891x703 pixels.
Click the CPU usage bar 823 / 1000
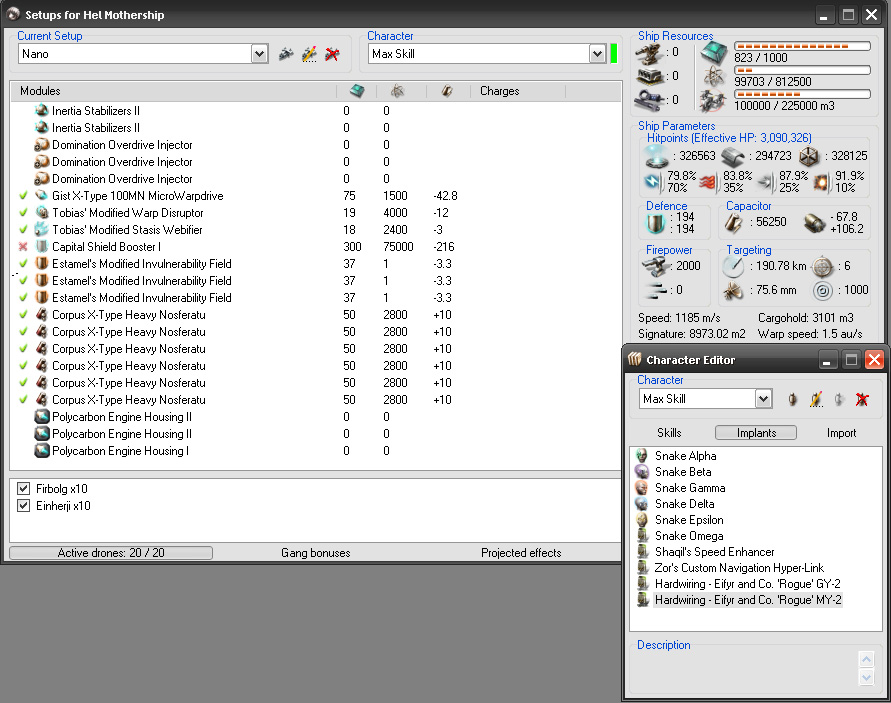pos(802,46)
